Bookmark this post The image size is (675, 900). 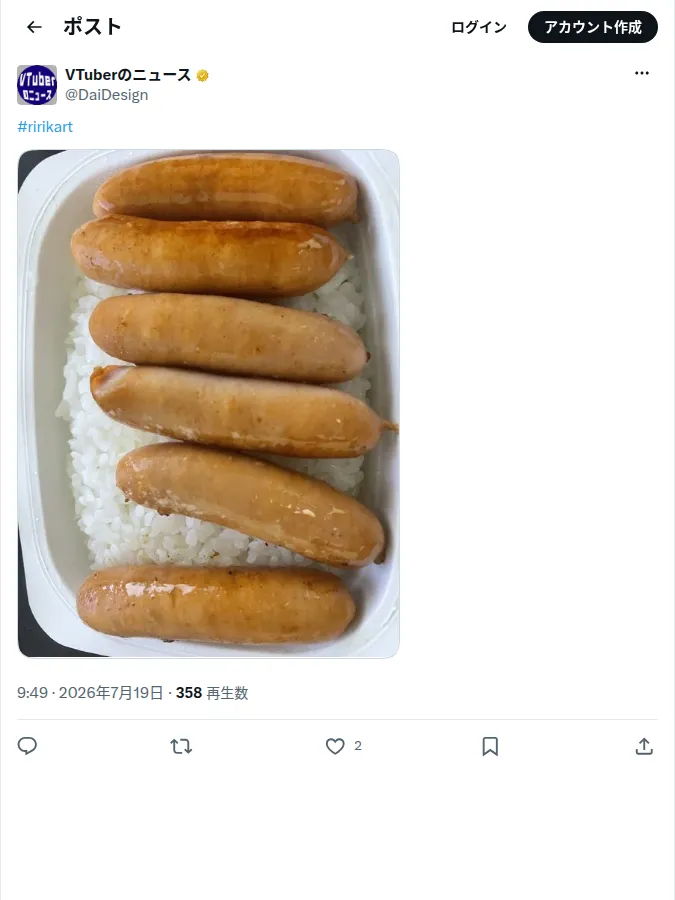click(490, 746)
